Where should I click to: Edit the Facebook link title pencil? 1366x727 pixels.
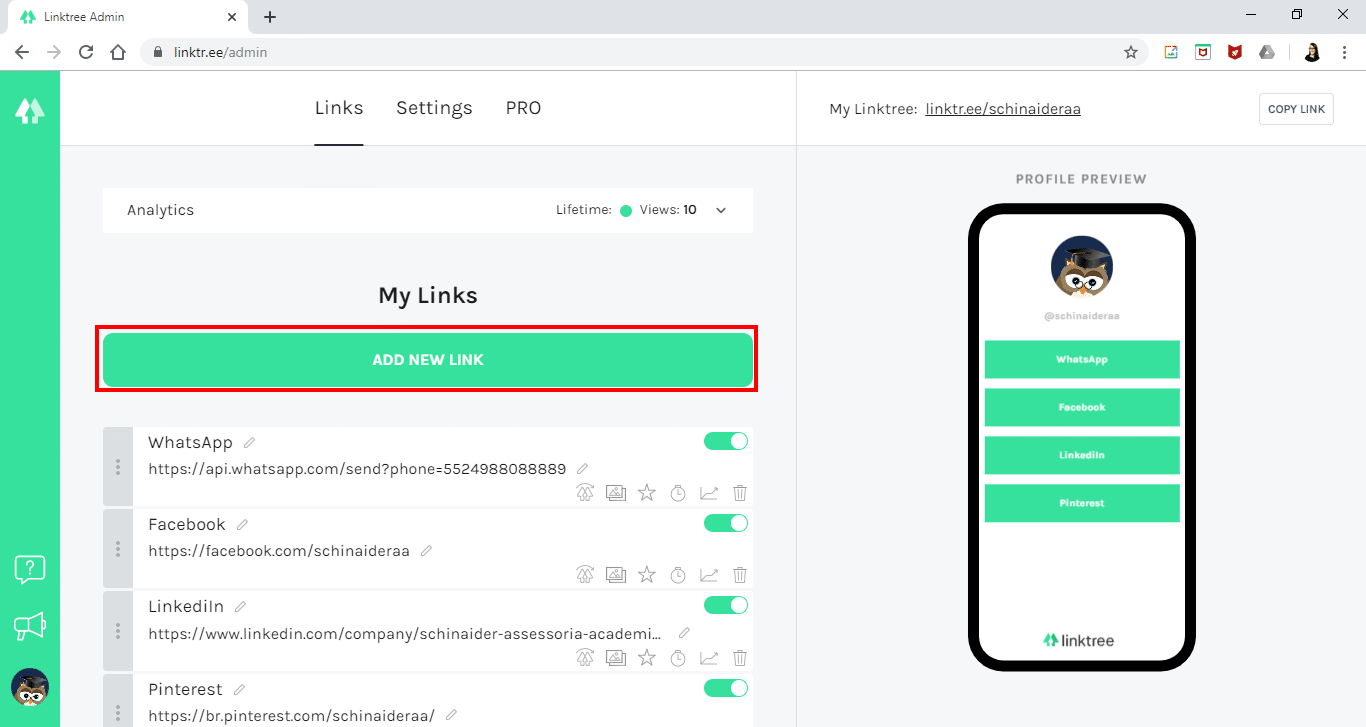pyautogui.click(x=242, y=524)
